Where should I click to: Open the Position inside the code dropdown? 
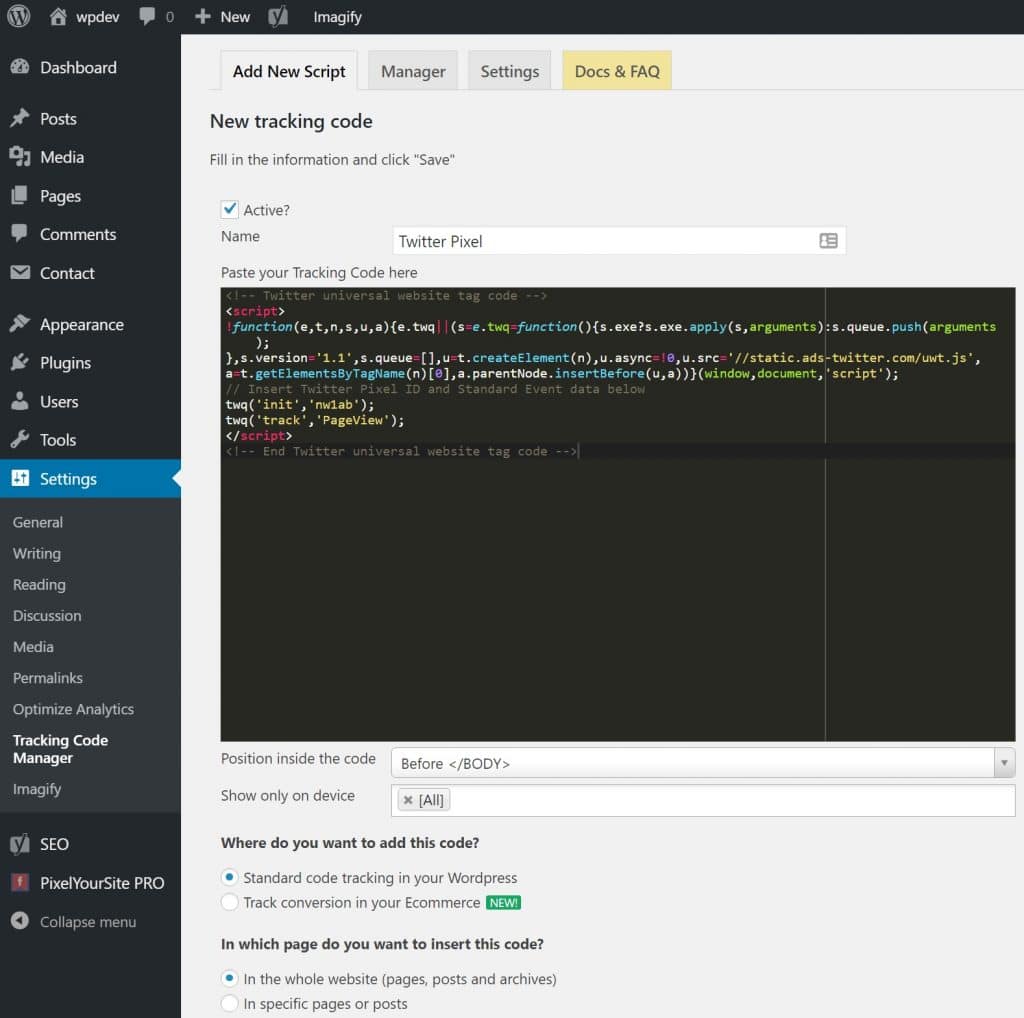point(1003,762)
